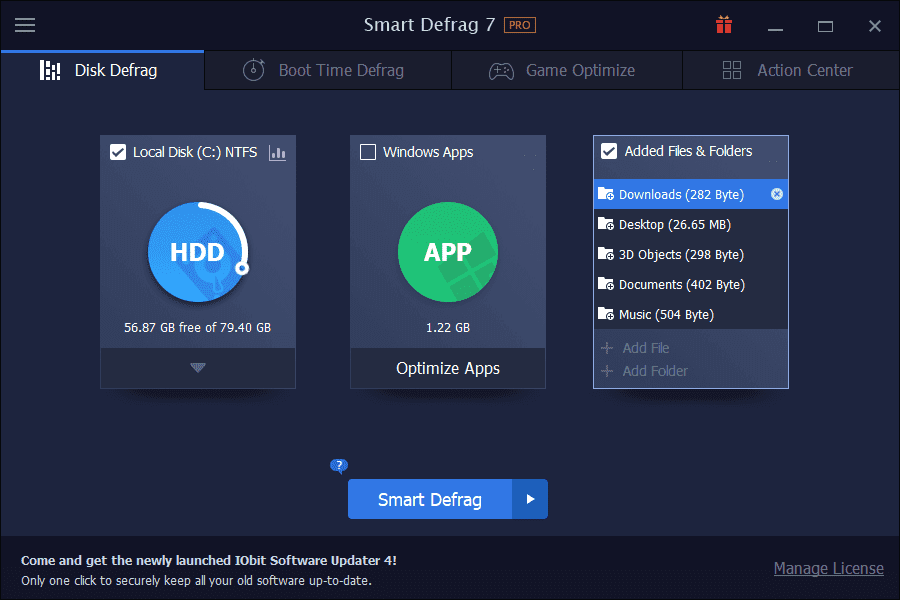Select 3D Objects (298 Byte) entry
The height and width of the screenshot is (600, 900).
click(x=690, y=254)
